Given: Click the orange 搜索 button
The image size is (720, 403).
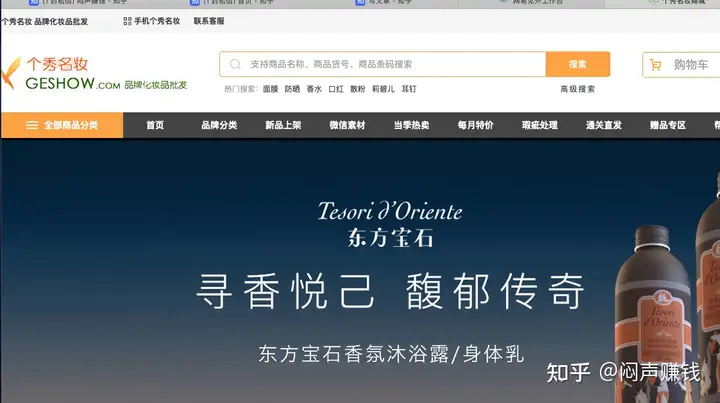Looking at the screenshot, I should click(x=578, y=64).
